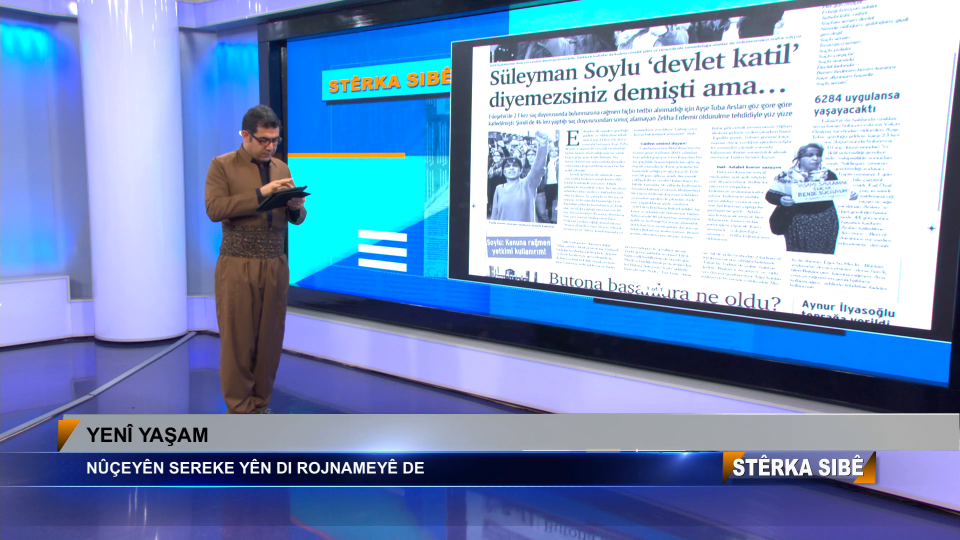The width and height of the screenshot is (960, 540).
Task: Click the orange triangle beside YENÎ YAŞAM
Action: click(67, 435)
